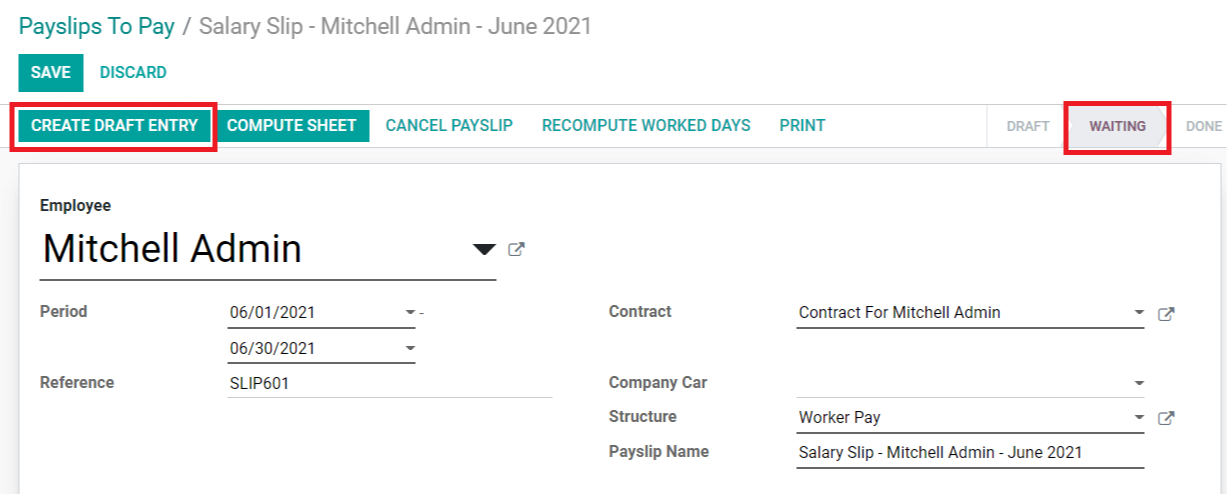Print the payslip

pos(802,126)
